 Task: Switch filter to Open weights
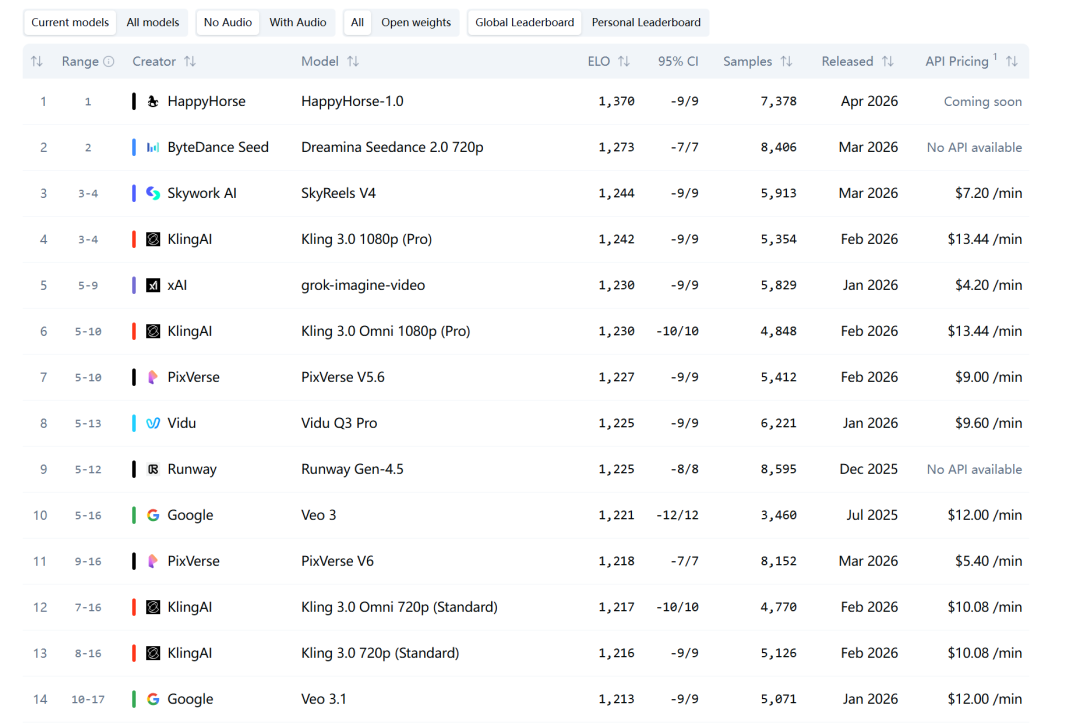point(416,22)
